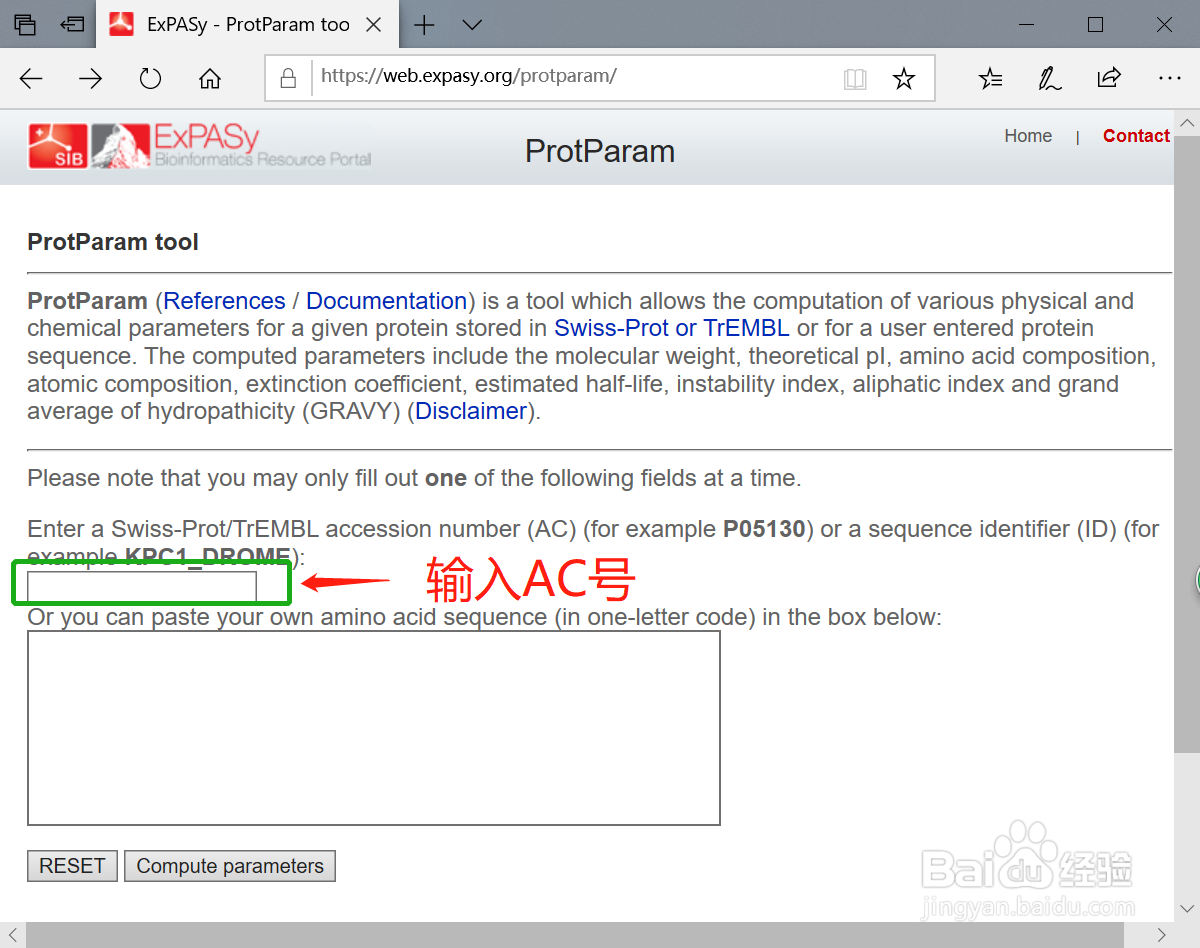Click the example accession P05130
Viewport: 1200px width, 948px height.
tap(764, 529)
